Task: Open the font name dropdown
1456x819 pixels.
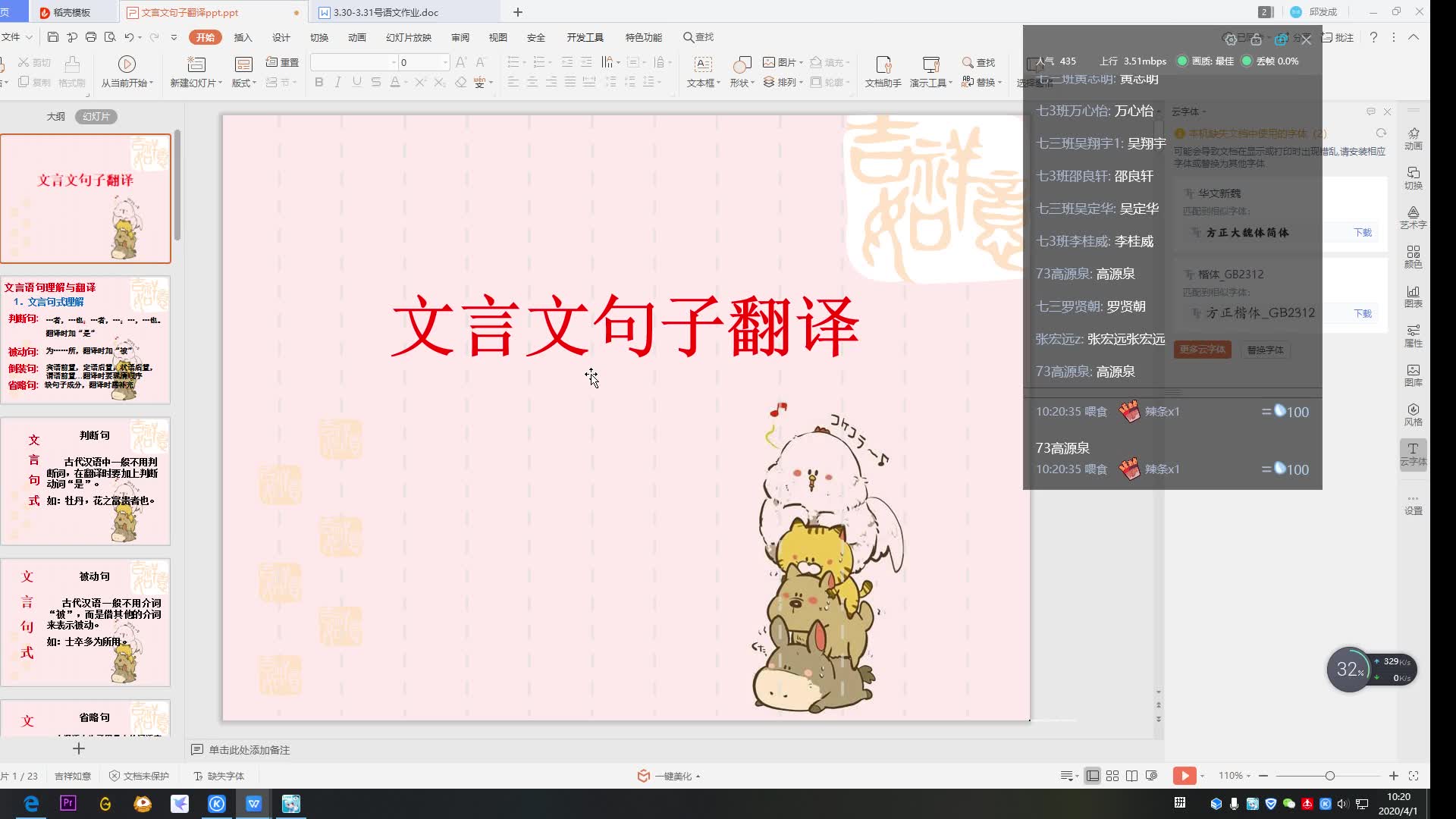Action: click(394, 62)
